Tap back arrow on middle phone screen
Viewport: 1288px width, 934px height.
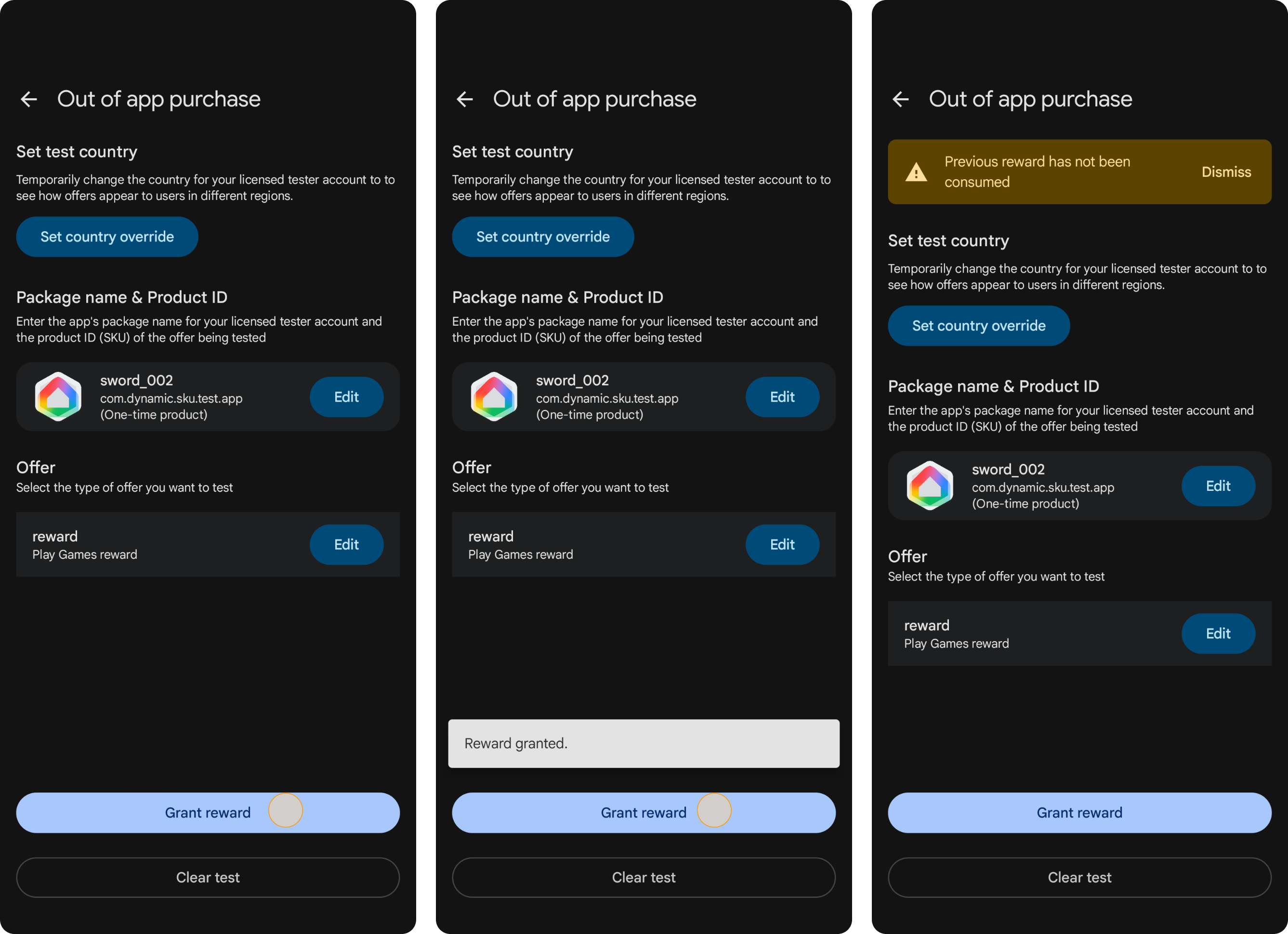464,99
